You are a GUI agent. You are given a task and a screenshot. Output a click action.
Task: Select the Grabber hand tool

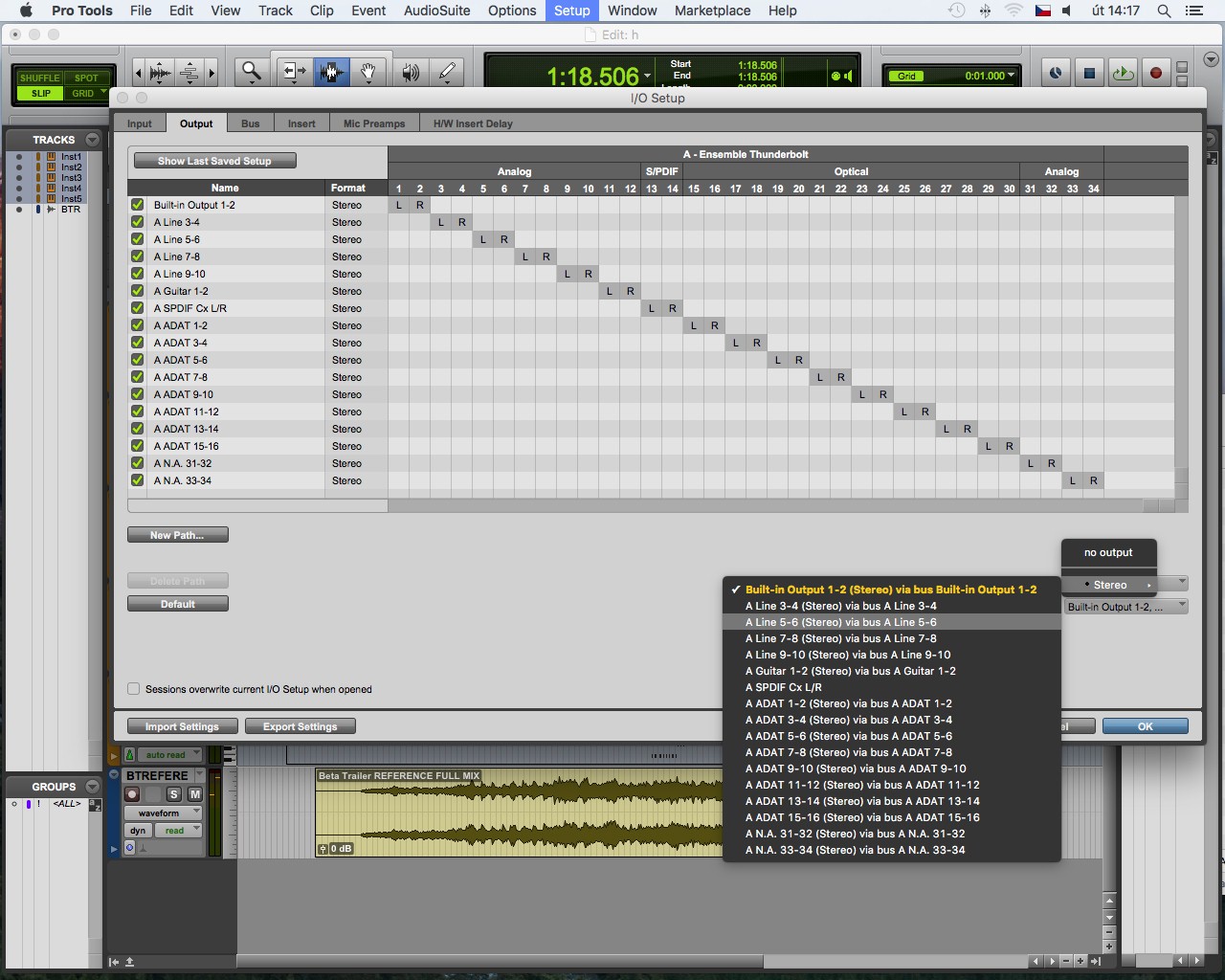367,72
